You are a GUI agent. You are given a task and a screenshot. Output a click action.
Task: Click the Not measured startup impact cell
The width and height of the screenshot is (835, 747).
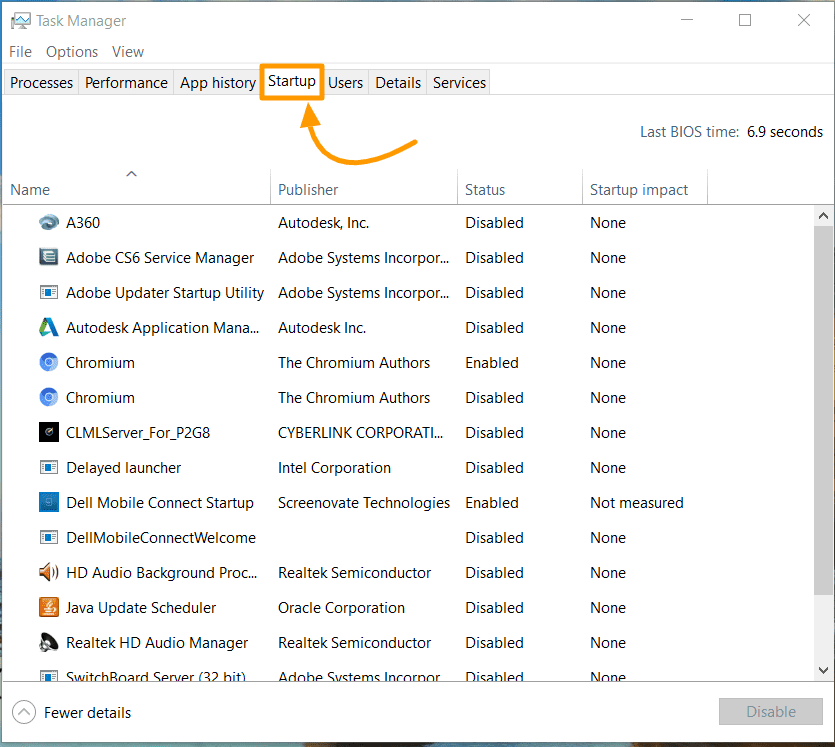click(637, 503)
